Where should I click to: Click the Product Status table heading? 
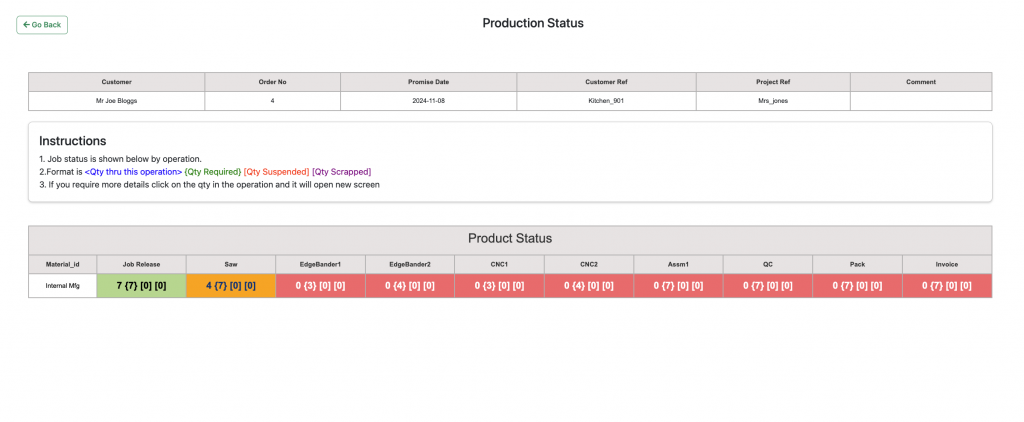click(510, 239)
